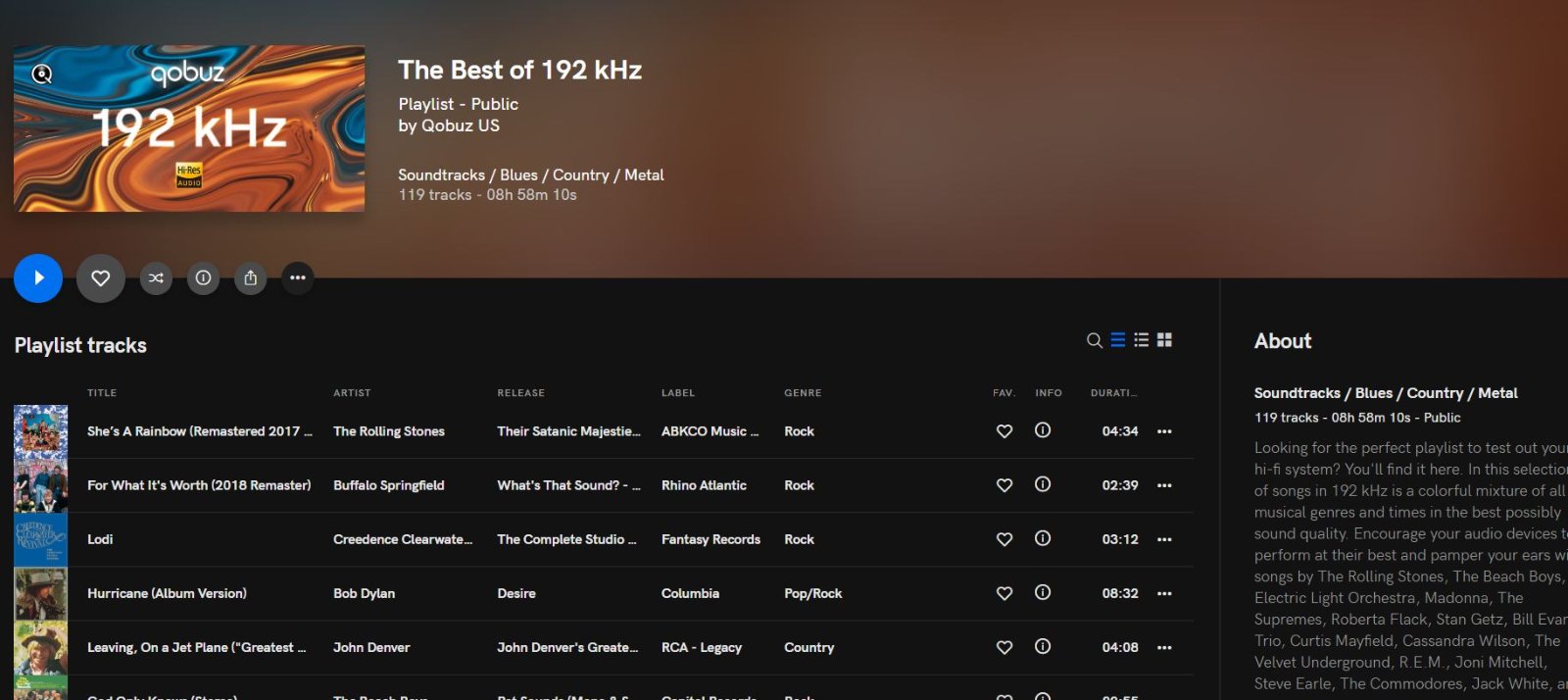Viewport: 1568px width, 700px height.
Task: Search within playlist tracks
Action: click(x=1095, y=340)
